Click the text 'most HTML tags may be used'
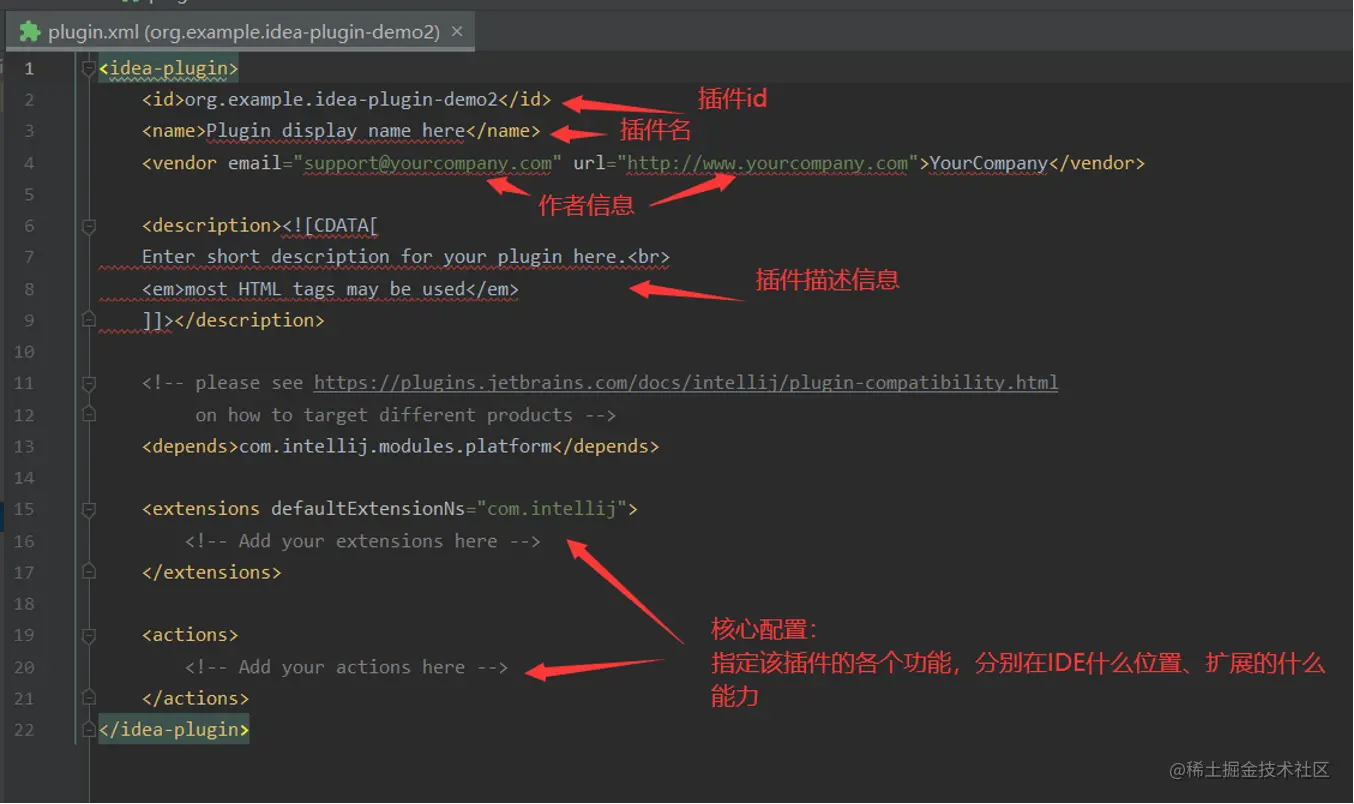Viewport: 1354px width, 804px height. click(326, 289)
